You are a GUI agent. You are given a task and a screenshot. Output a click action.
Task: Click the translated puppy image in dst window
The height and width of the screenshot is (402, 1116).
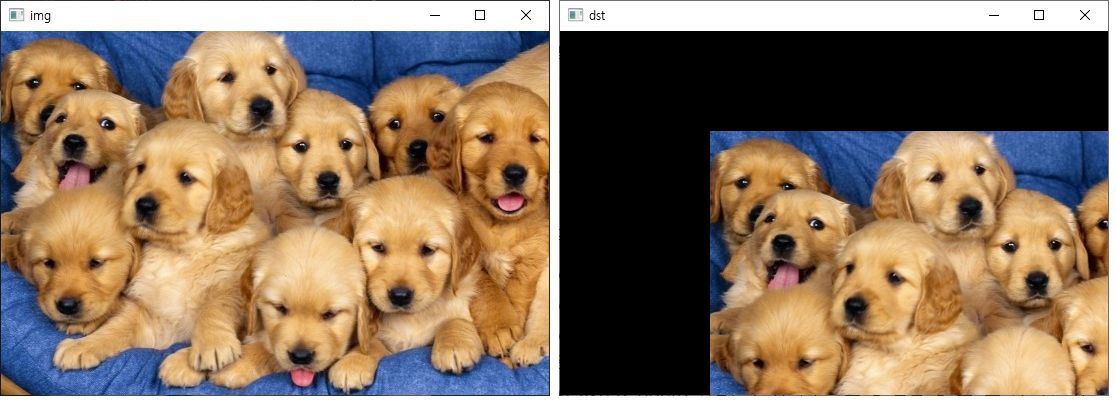click(909, 263)
